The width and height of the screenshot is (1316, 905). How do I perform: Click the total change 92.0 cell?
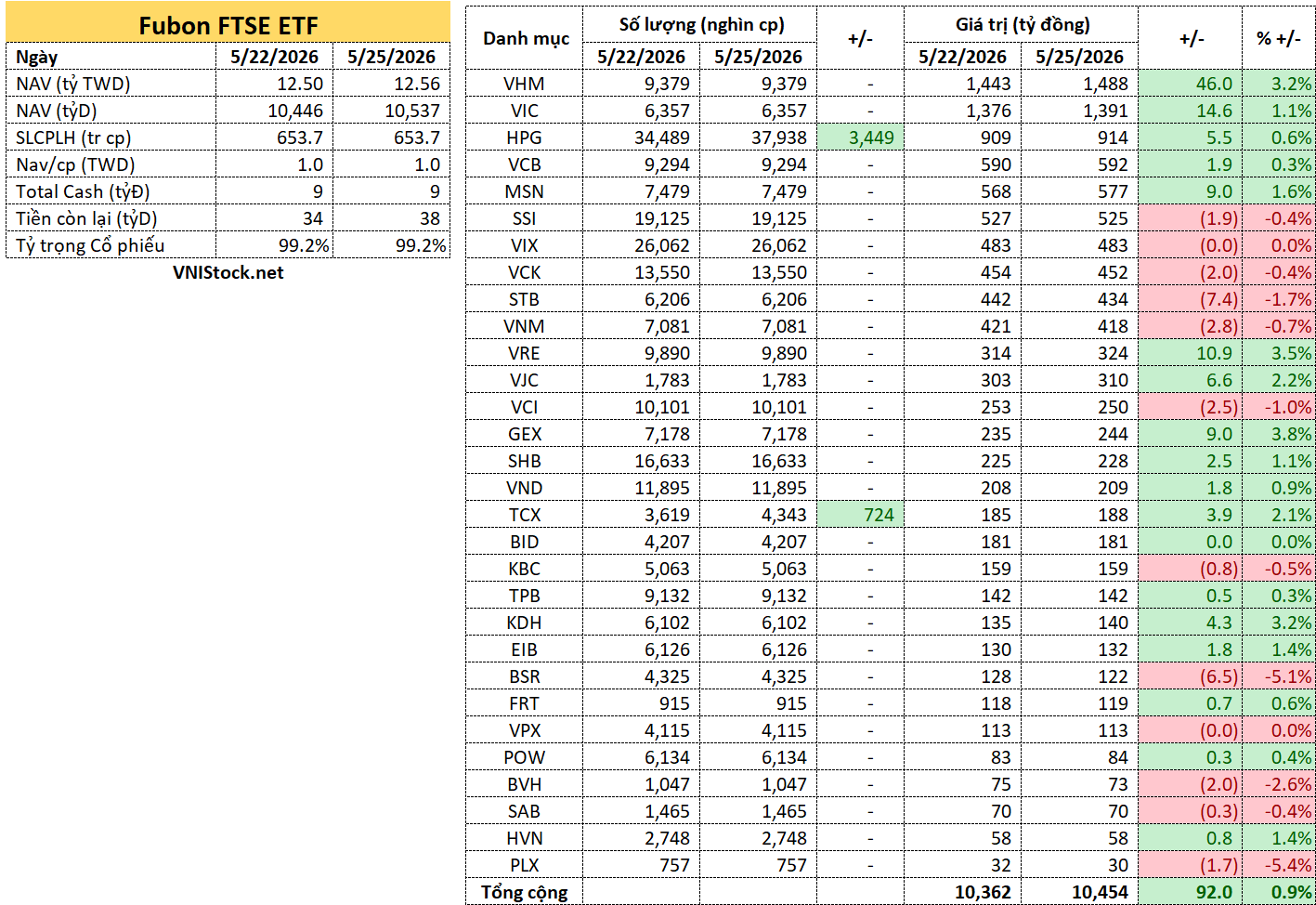point(1191,892)
